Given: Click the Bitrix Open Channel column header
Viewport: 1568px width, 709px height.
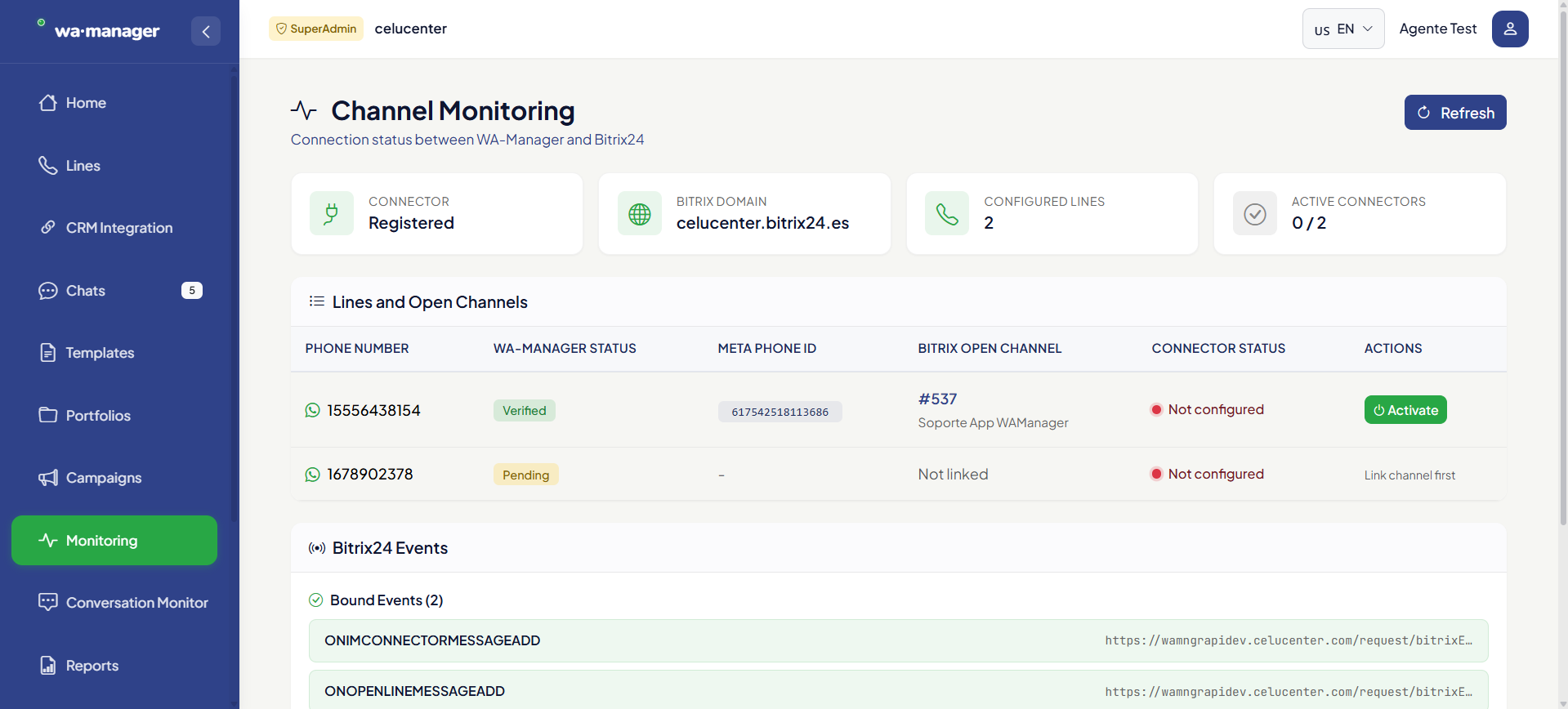Looking at the screenshot, I should [x=989, y=349].
